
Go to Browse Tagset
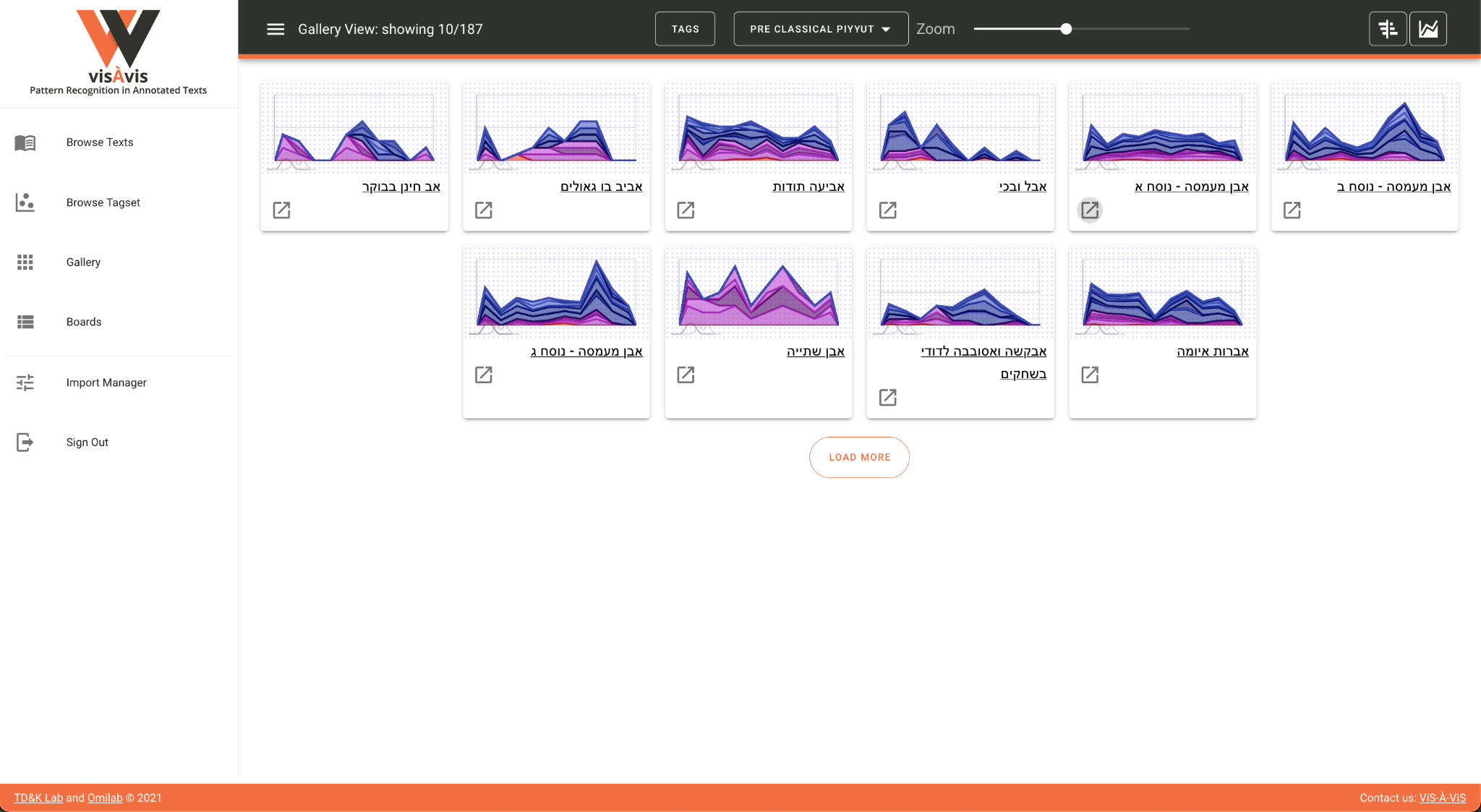coord(103,202)
